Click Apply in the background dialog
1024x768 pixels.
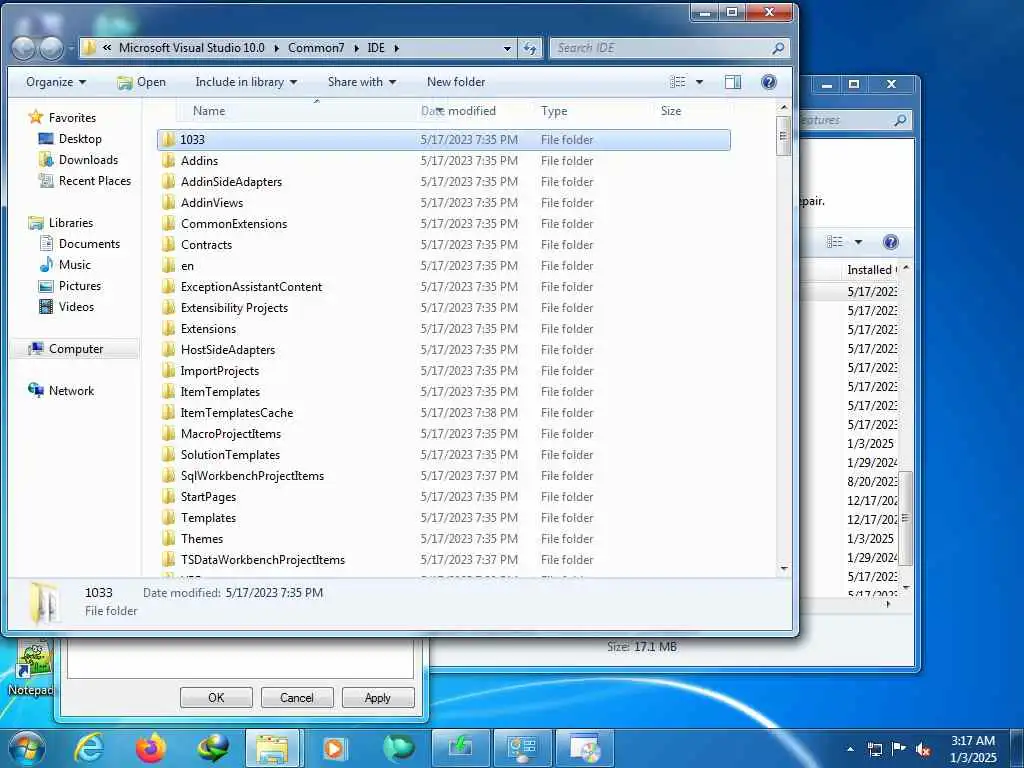378,697
